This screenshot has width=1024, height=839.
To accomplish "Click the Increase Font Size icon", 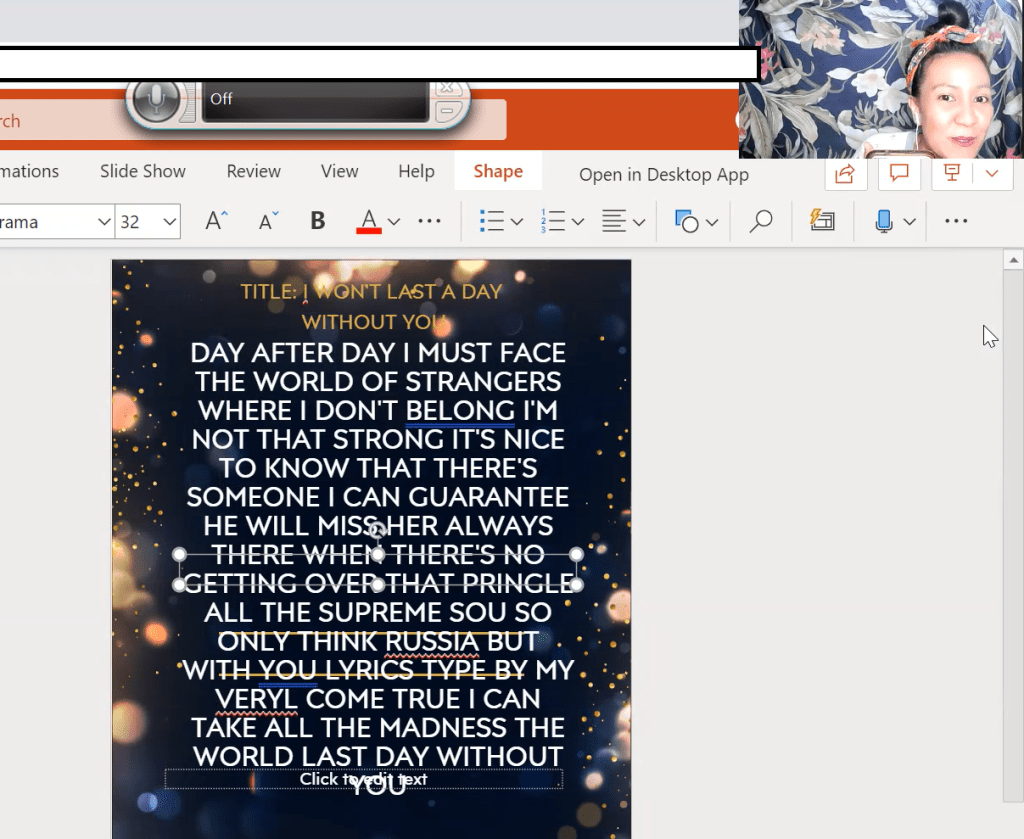I will [x=216, y=221].
